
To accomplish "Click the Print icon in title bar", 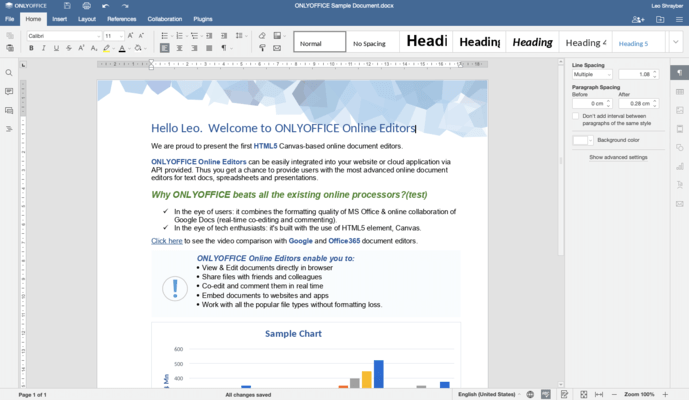I will pyautogui.click(x=87, y=6).
